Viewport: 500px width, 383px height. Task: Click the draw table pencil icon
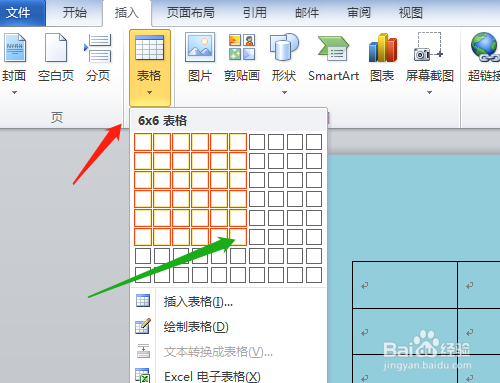(143, 326)
